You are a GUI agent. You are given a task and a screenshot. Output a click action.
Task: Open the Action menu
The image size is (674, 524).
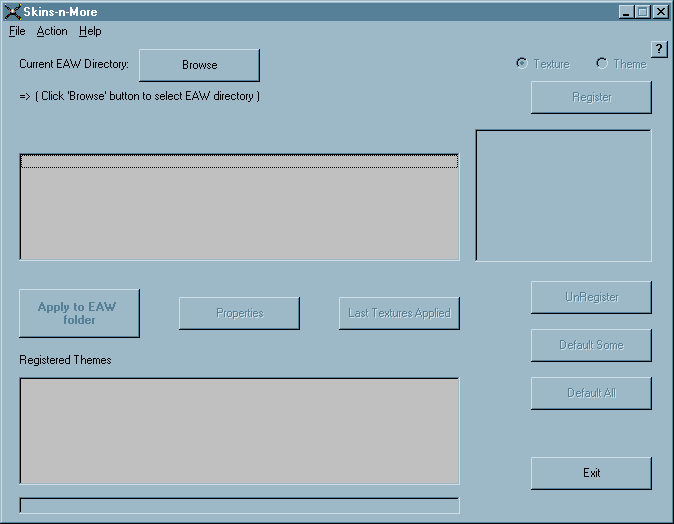tap(52, 31)
